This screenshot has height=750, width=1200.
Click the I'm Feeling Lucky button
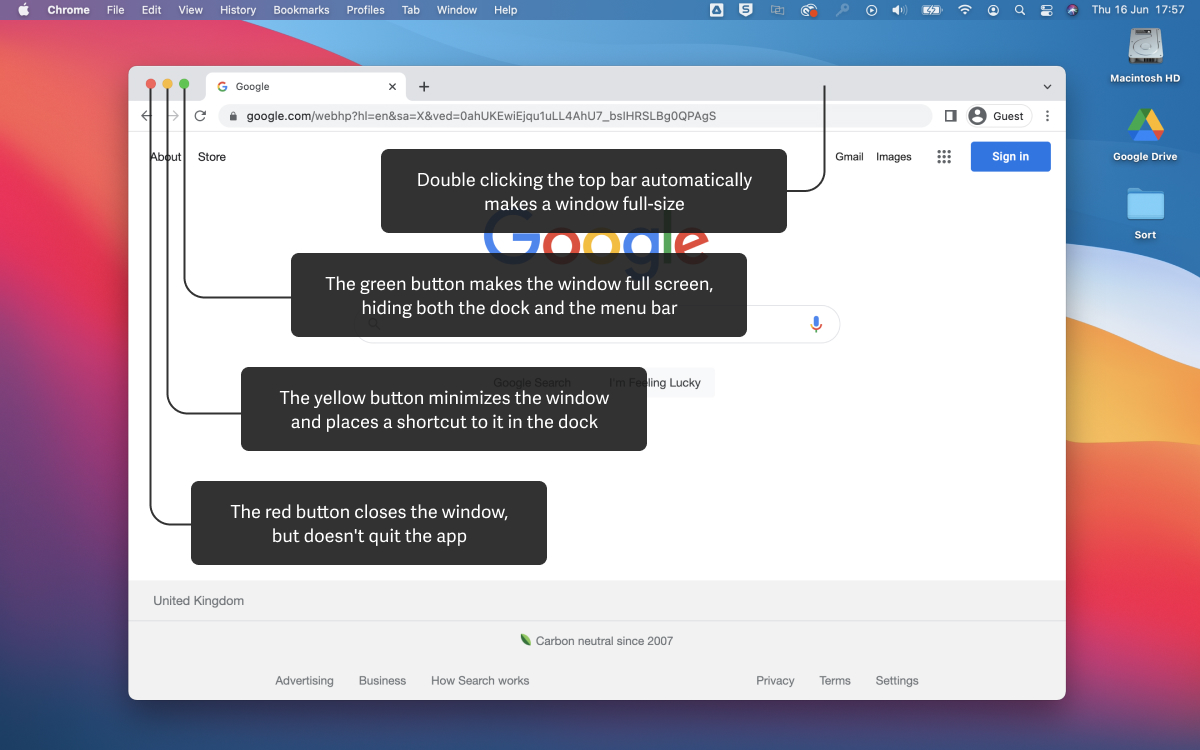655,383
